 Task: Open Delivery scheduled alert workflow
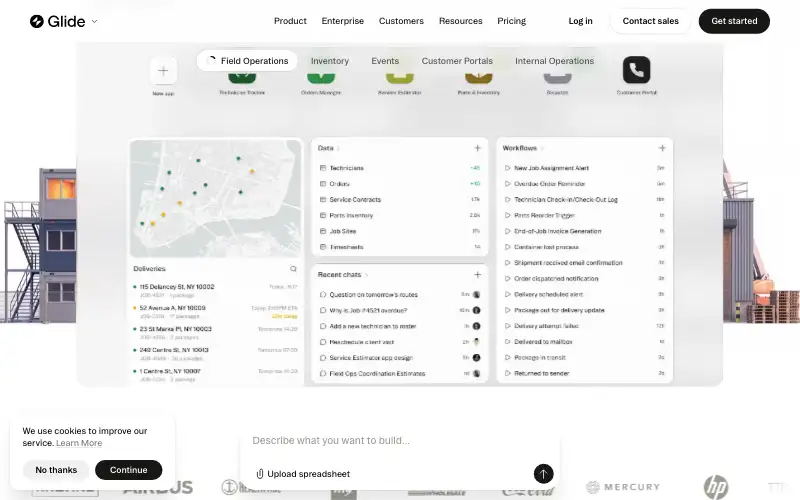(584, 294)
